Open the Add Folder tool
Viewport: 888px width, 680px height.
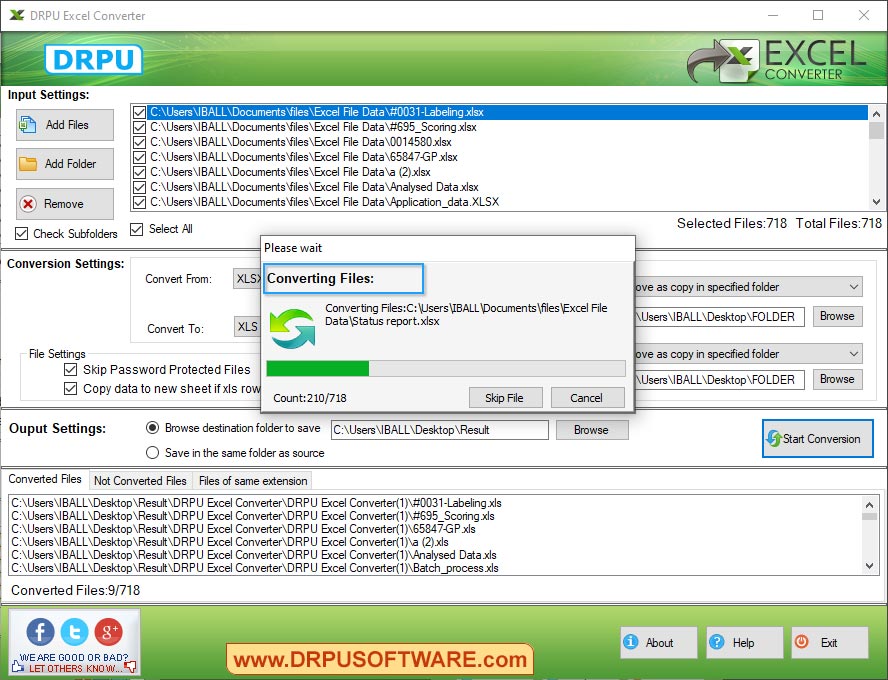click(x=64, y=163)
